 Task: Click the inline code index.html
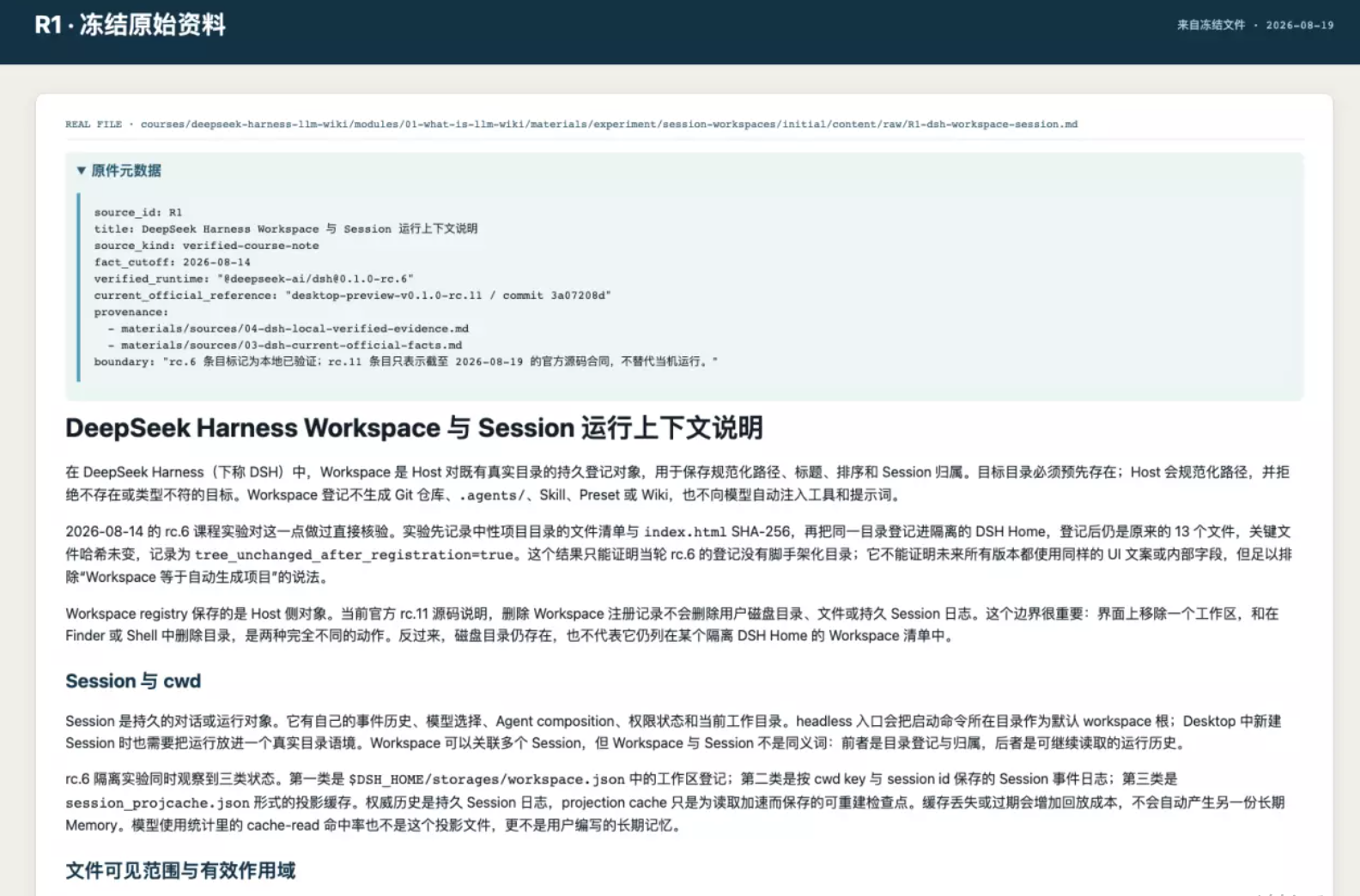pyautogui.click(x=685, y=532)
